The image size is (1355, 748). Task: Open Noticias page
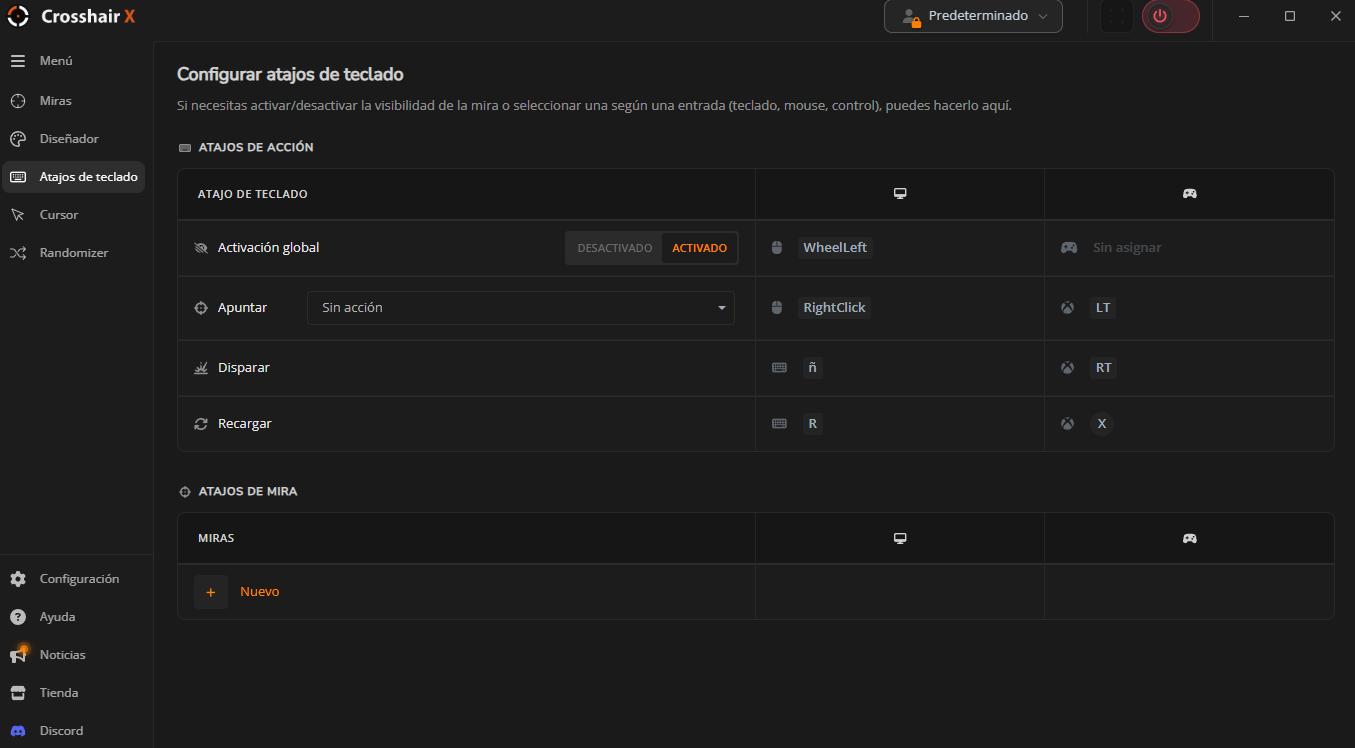coord(73,655)
